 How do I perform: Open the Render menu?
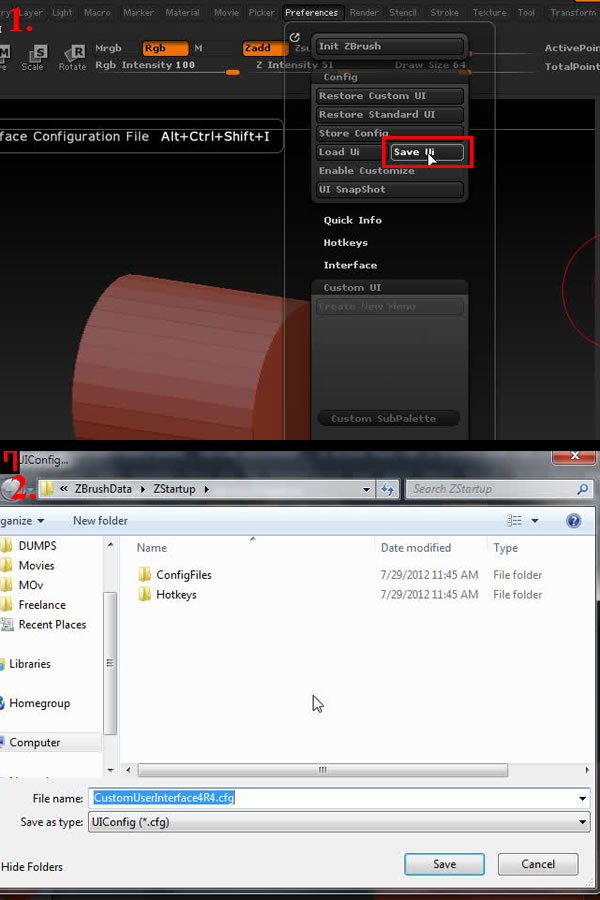[364, 12]
